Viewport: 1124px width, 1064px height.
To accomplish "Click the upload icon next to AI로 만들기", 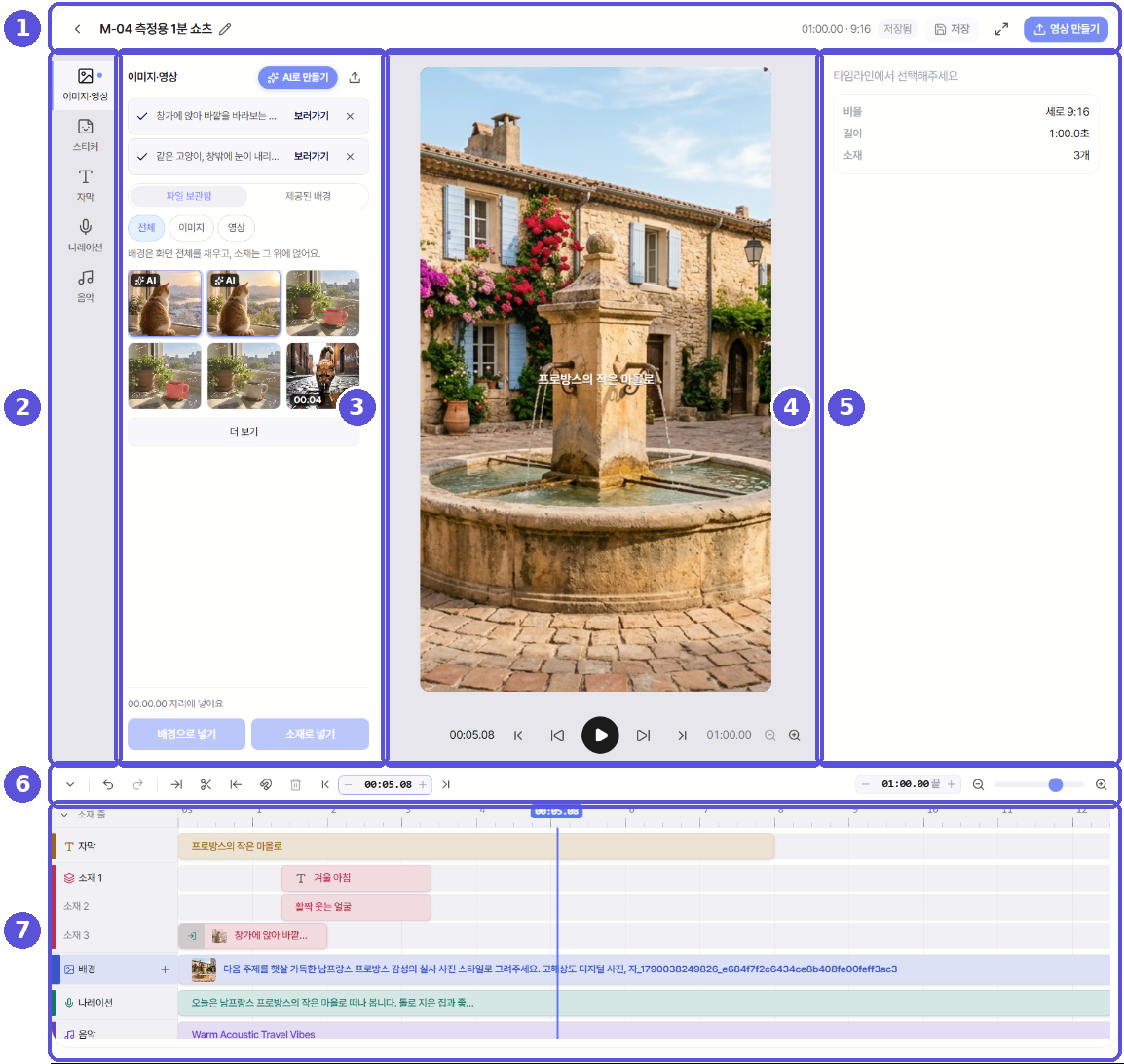I will 355,77.
